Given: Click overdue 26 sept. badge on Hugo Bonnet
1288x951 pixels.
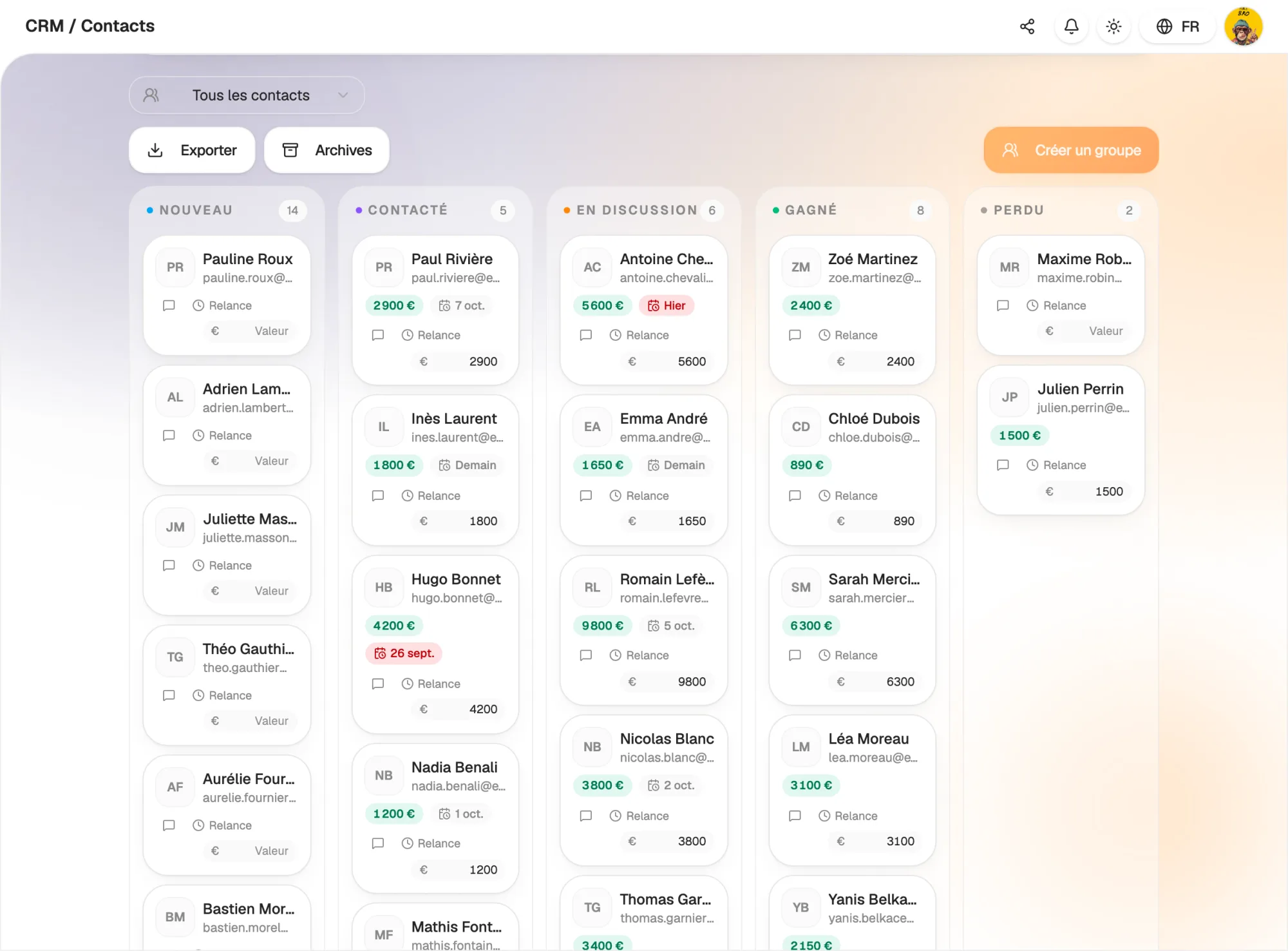Looking at the screenshot, I should (x=404, y=653).
